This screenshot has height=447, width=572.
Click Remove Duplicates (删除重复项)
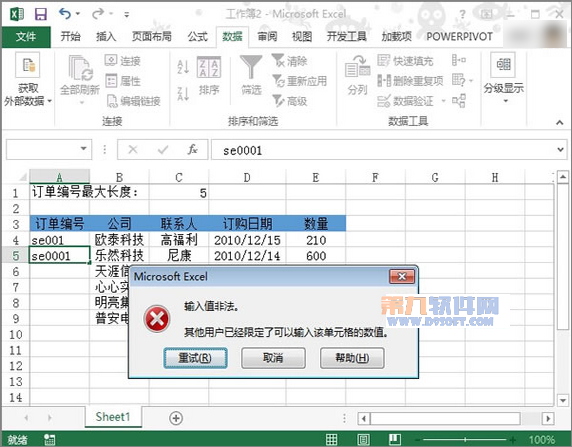tap(410, 81)
